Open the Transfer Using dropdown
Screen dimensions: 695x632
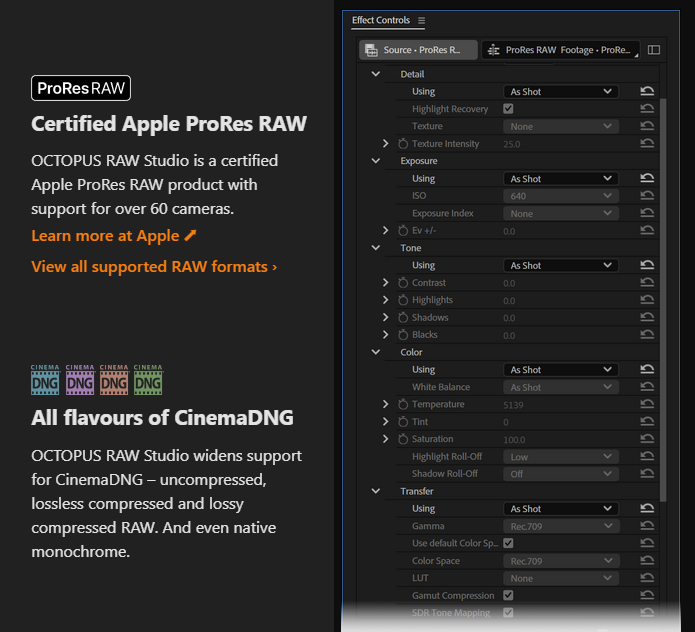561,509
